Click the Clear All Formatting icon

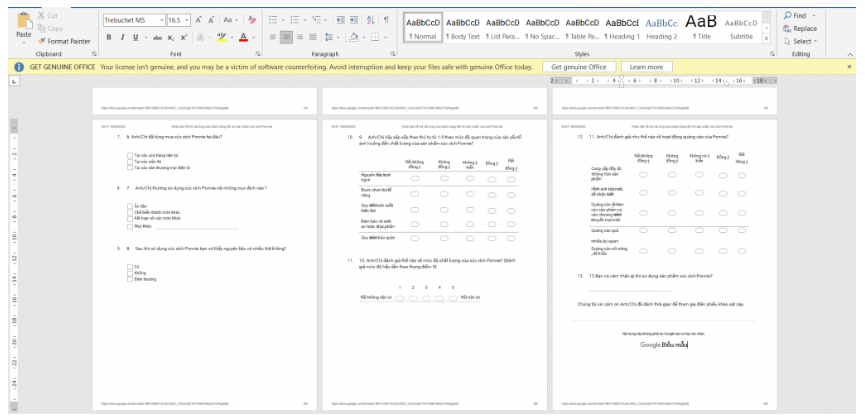tap(252, 19)
